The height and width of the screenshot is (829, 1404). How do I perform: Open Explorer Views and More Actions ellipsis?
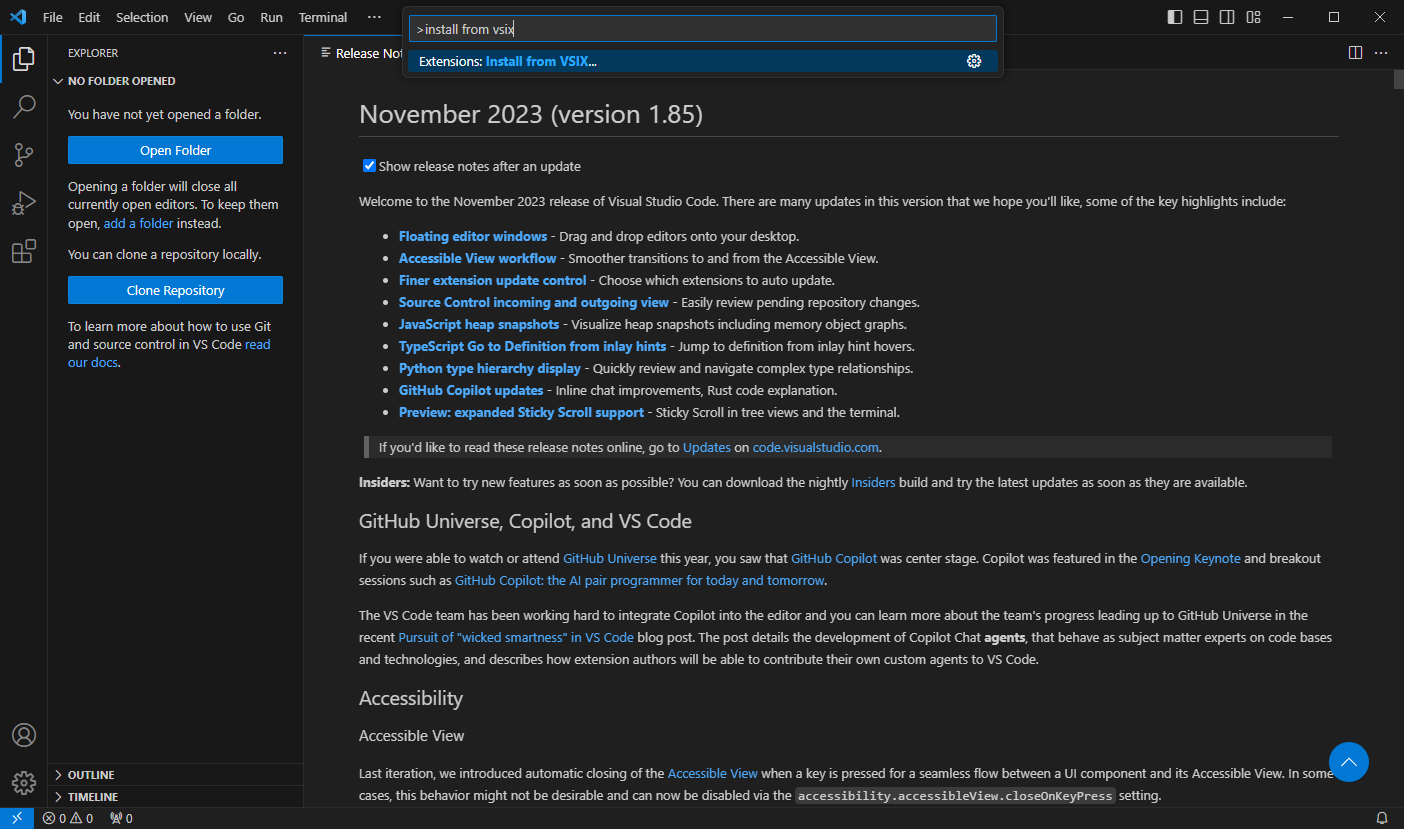280,53
